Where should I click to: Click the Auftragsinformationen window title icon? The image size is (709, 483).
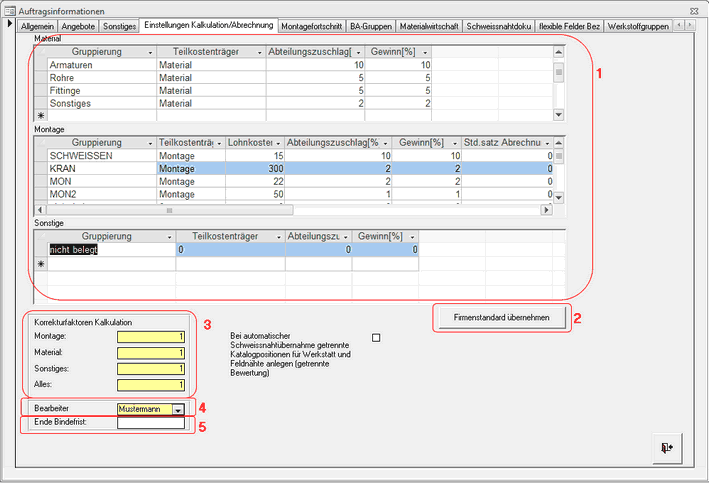(x=9, y=9)
